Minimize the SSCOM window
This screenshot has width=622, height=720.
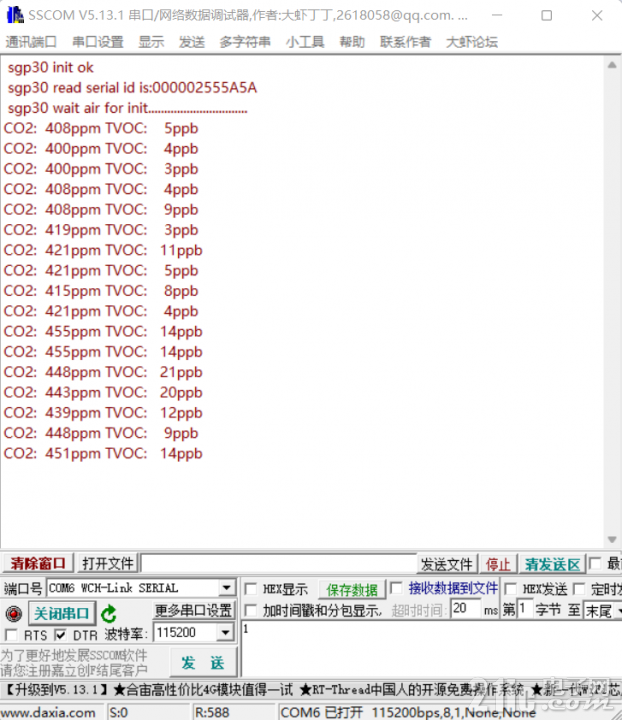point(497,16)
